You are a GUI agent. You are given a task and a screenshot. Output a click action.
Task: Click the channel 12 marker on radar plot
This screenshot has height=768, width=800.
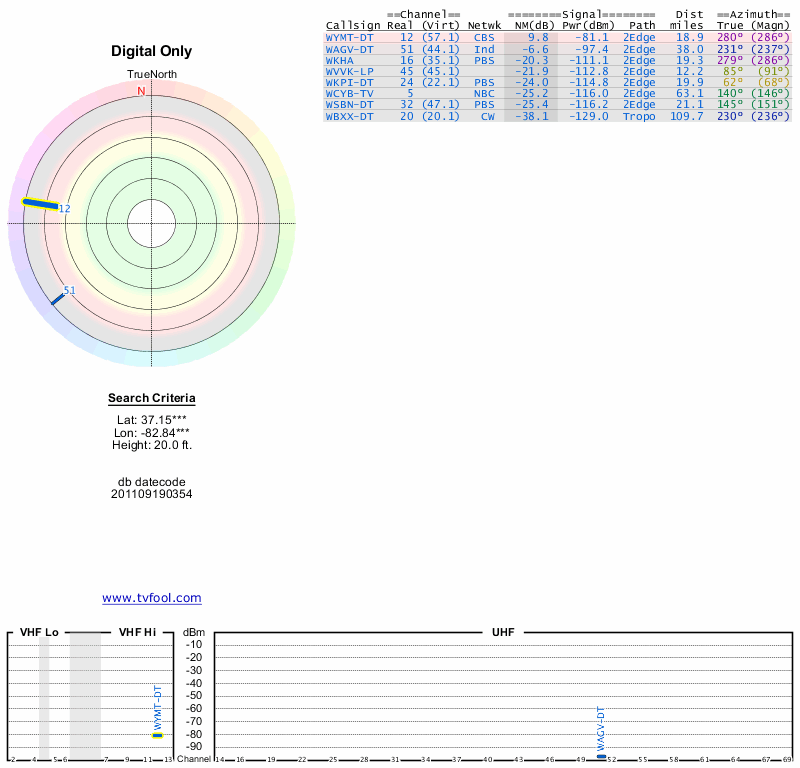tap(40, 204)
